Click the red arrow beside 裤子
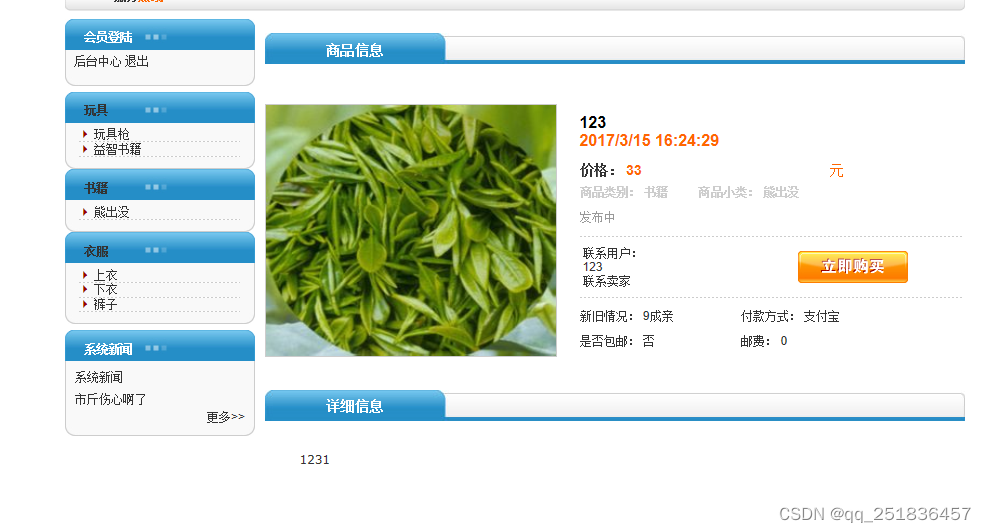Image resolution: width=986 pixels, height=532 pixels. (85, 304)
